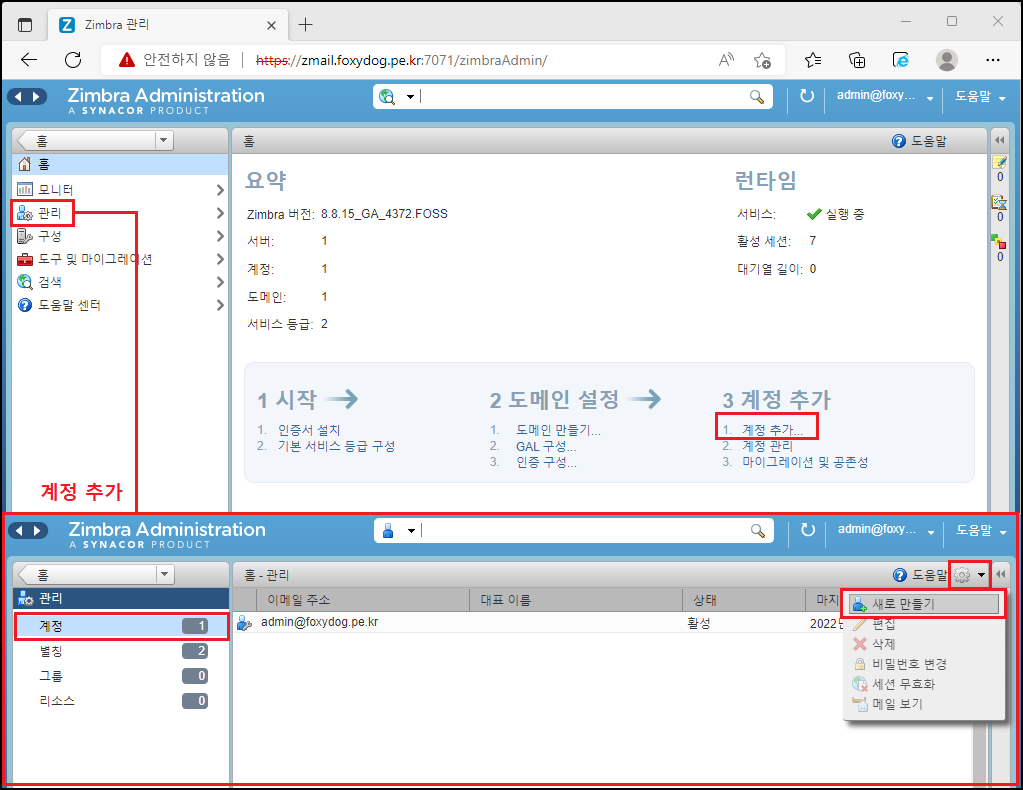Image resolution: width=1023 pixels, height=790 pixels.
Task: Refresh the lower Zimbra admin view
Action: pyautogui.click(x=808, y=530)
